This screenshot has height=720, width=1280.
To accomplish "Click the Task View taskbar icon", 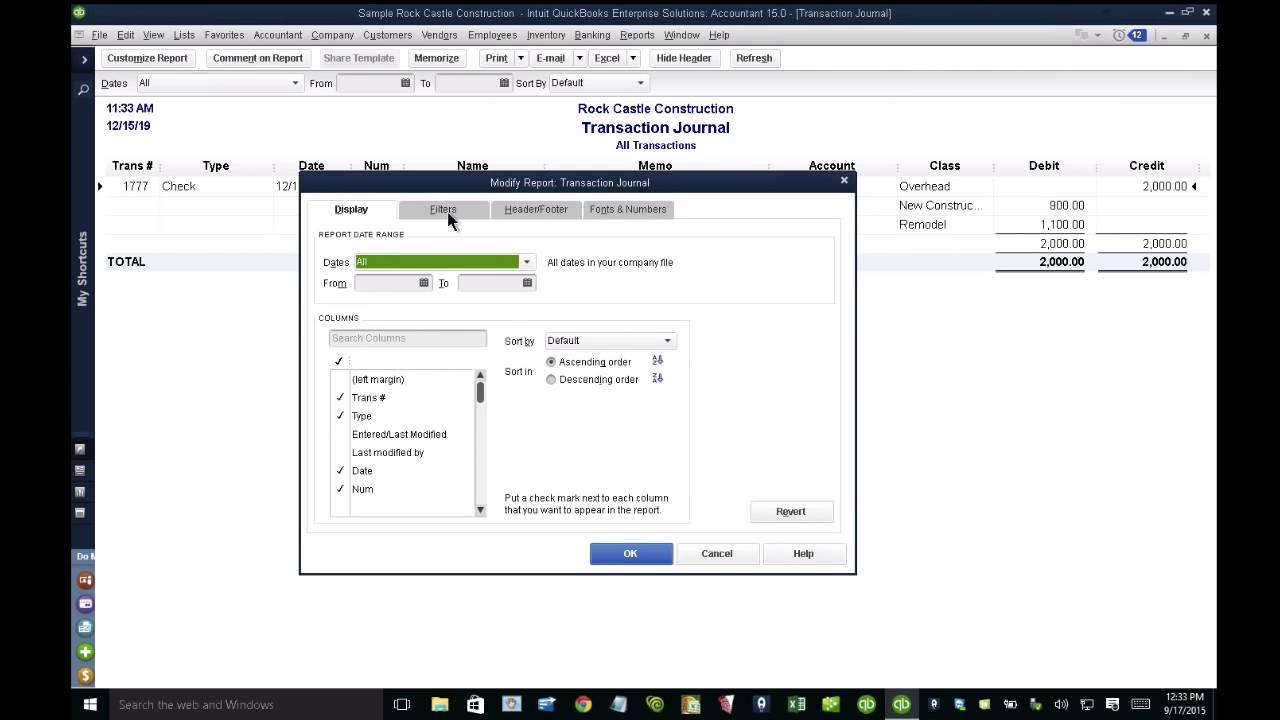I will [x=402, y=705].
